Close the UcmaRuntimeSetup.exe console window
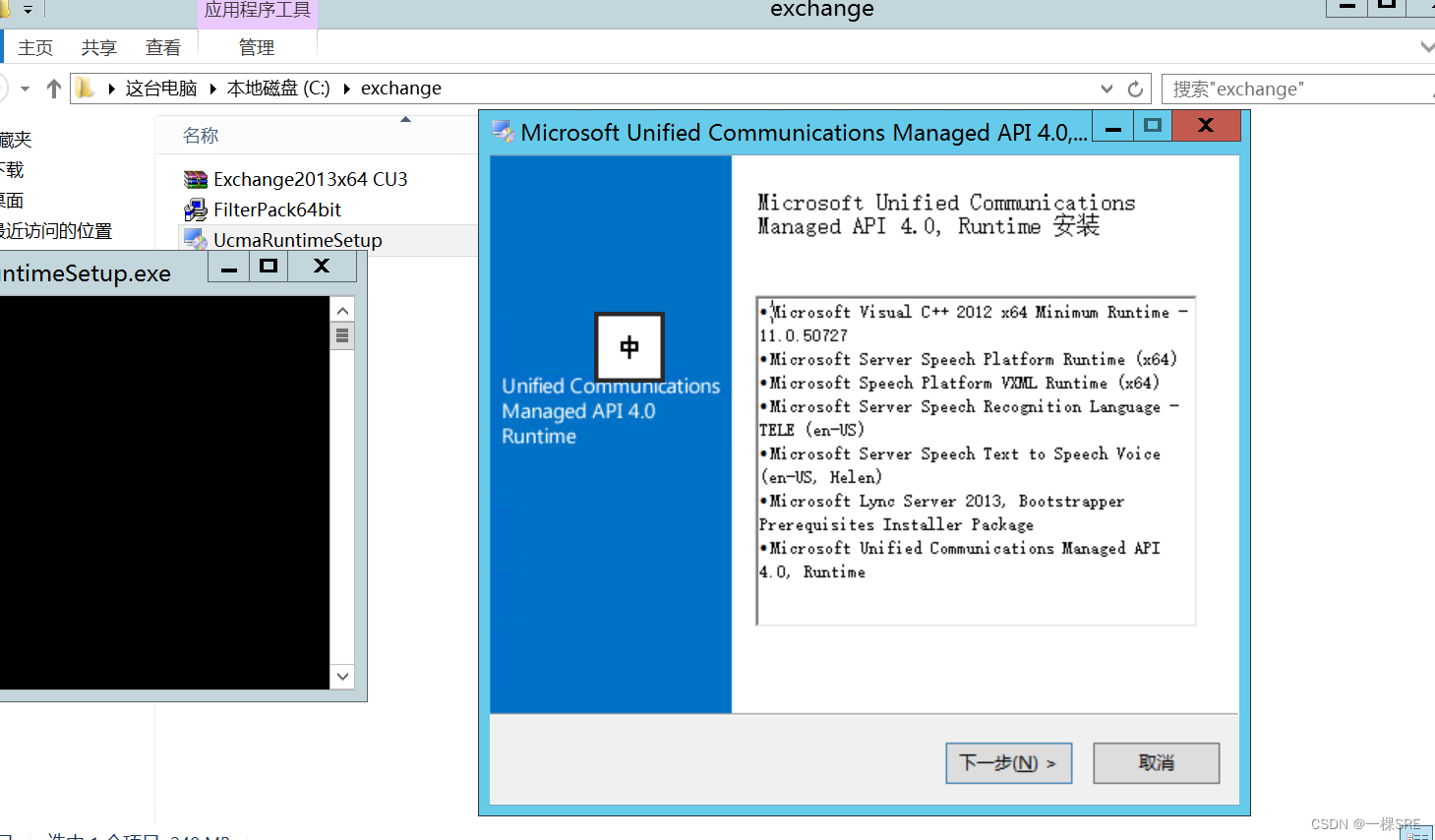This screenshot has height=840, width=1435. 322,268
